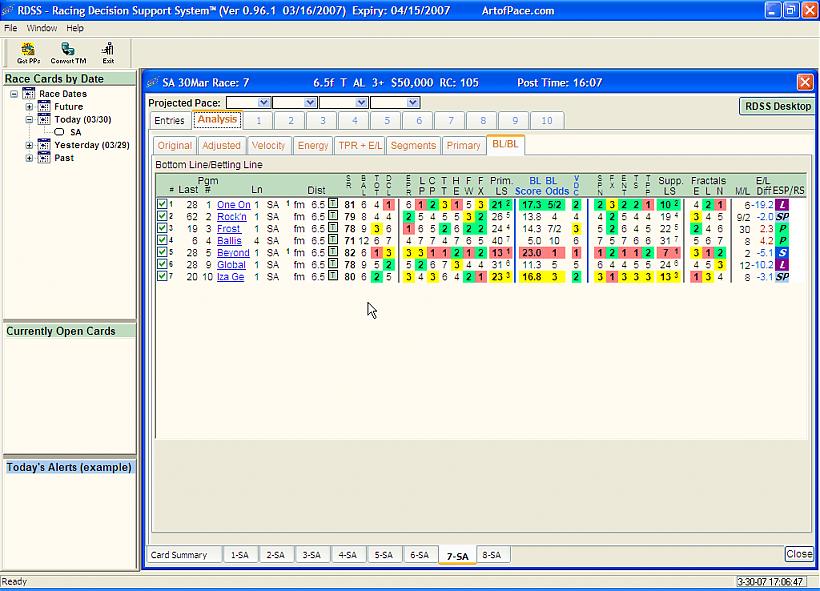Click the T surface icon in Beyond row

point(333,252)
